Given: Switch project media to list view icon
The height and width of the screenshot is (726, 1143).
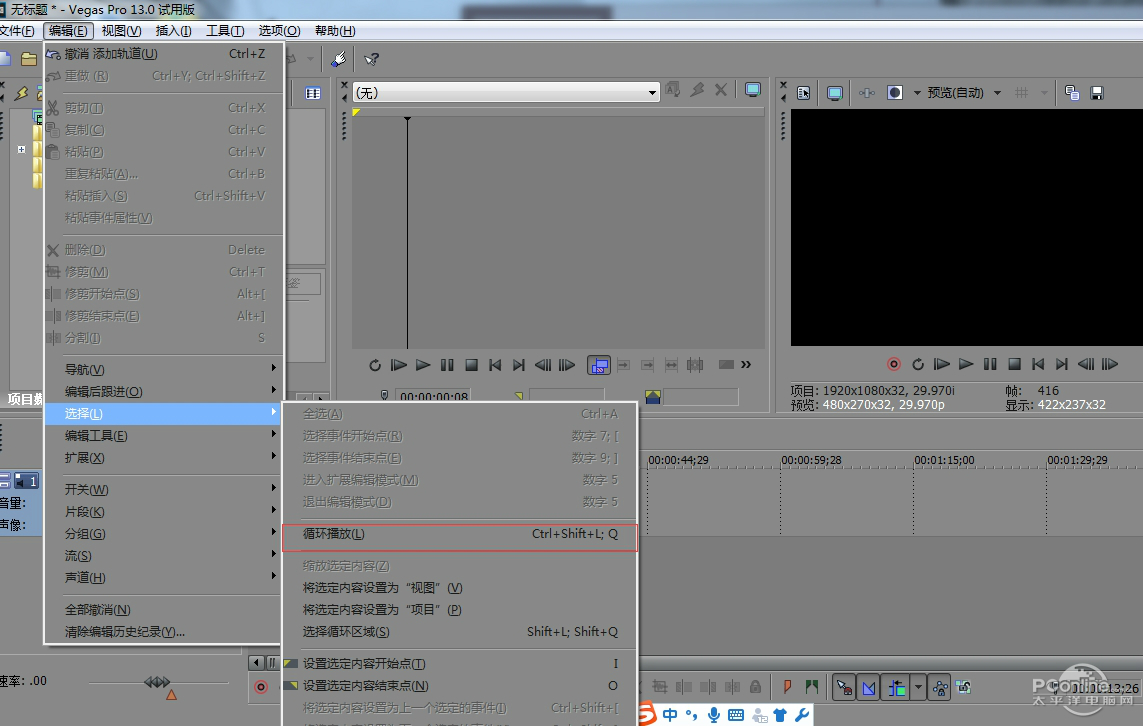Looking at the screenshot, I should [313, 93].
